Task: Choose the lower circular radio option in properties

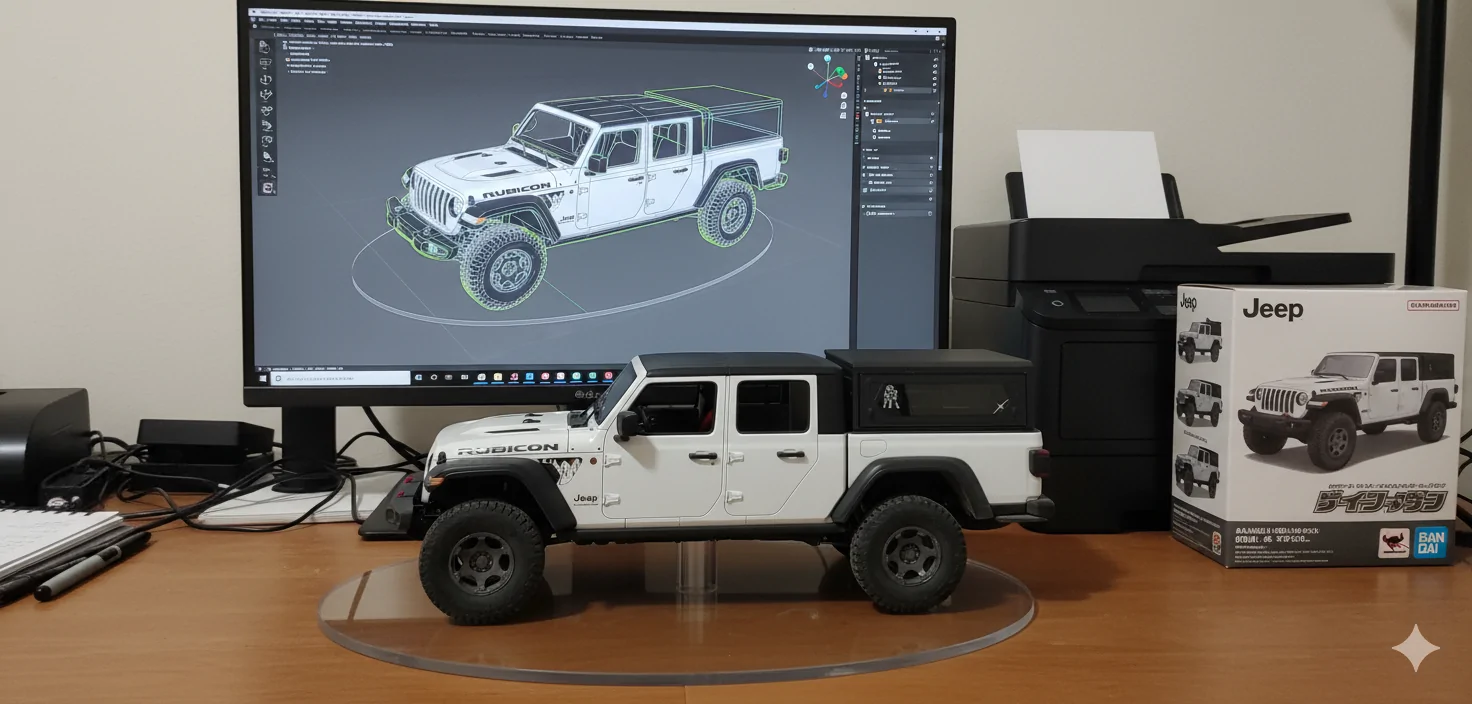Action: pos(874,137)
